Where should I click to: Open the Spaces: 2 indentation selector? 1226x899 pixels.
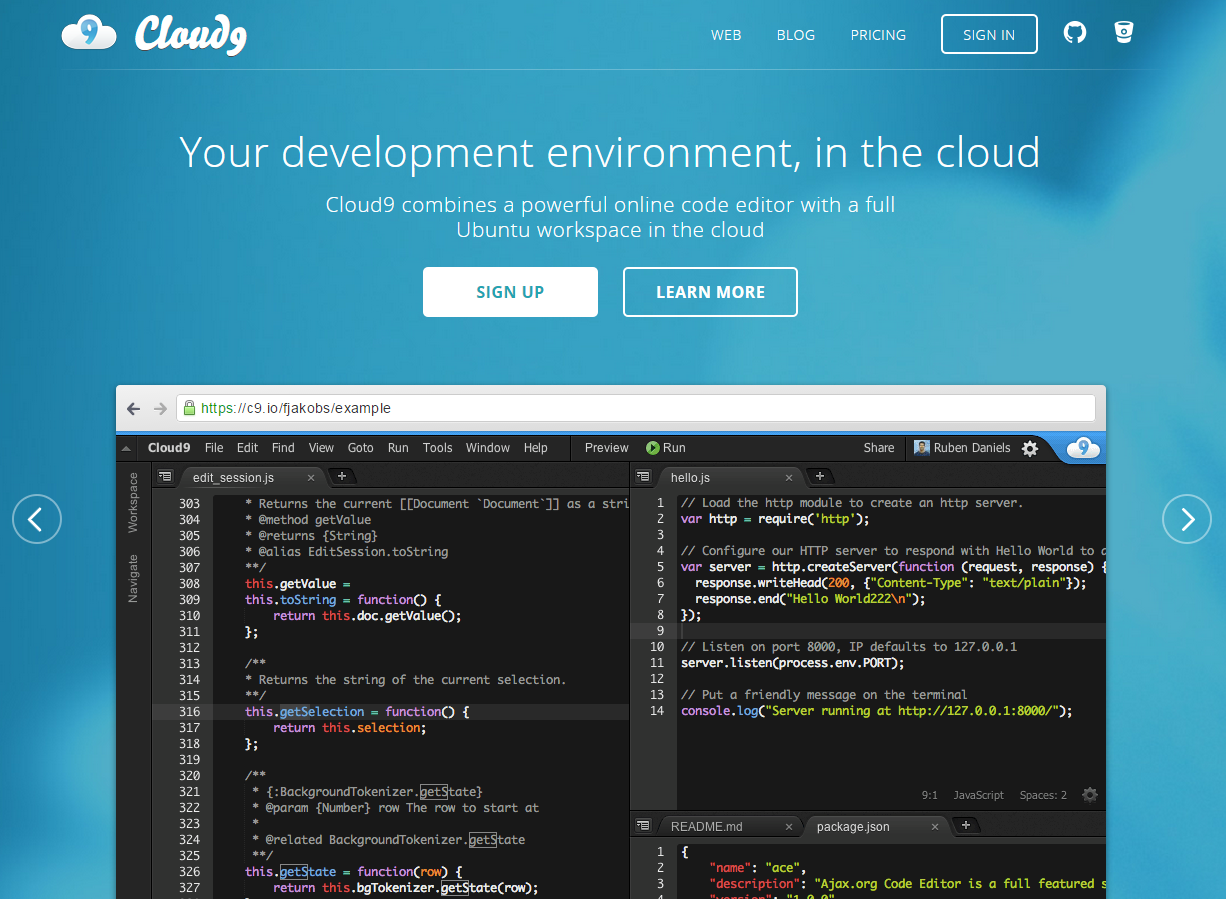(1043, 795)
